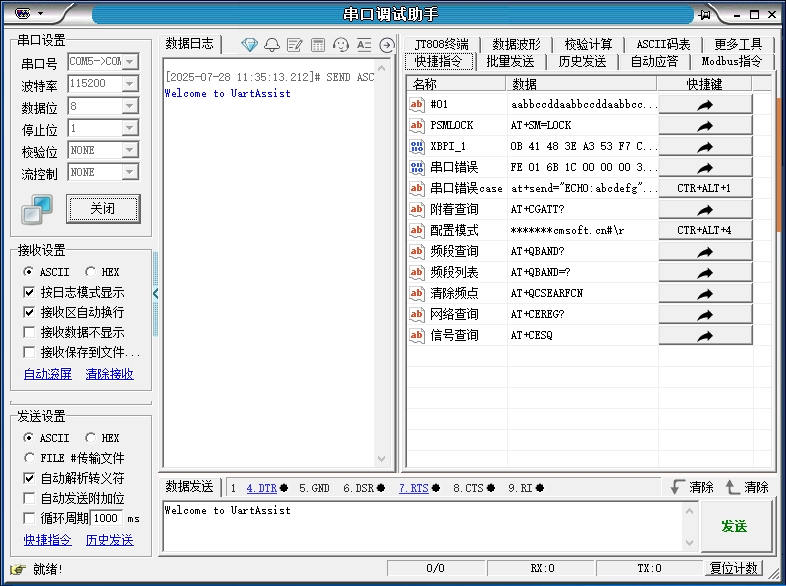Click the 关闭 port button
The image size is (786, 586).
pyautogui.click(x=103, y=209)
